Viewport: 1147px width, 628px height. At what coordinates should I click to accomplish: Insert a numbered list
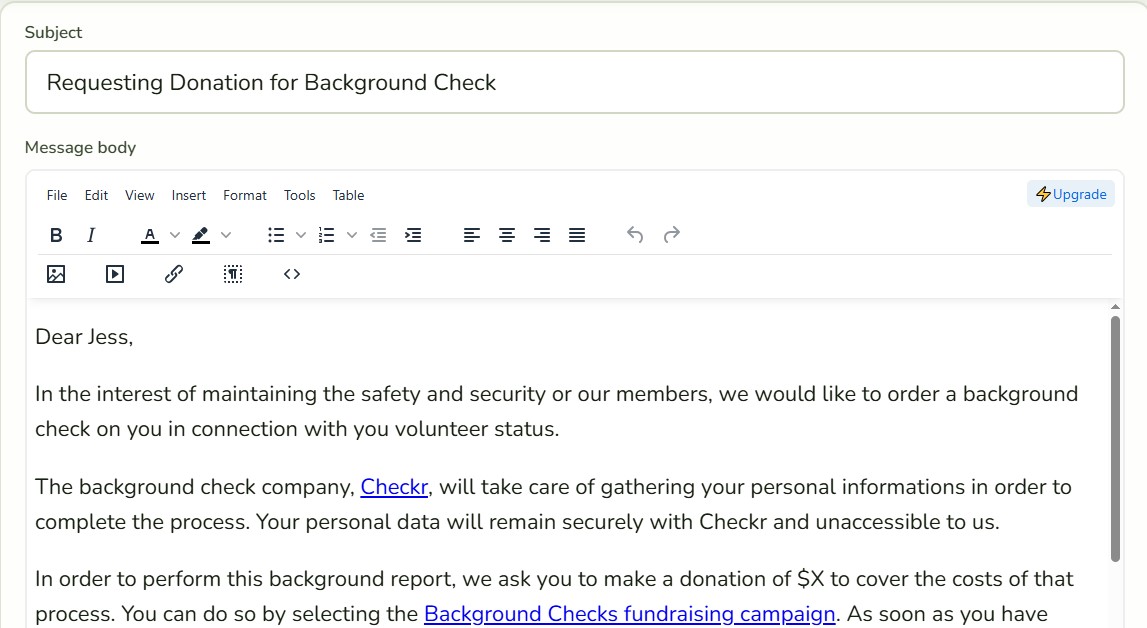coord(326,235)
